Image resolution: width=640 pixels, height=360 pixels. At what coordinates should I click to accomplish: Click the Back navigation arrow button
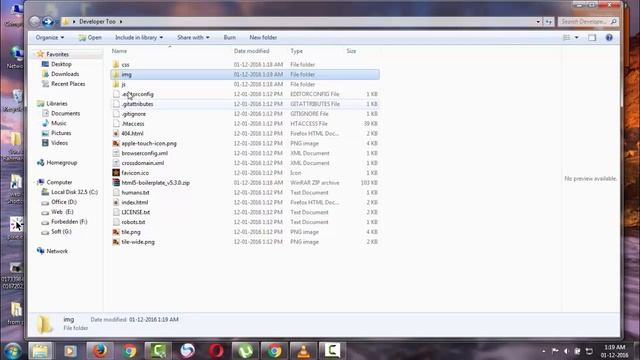click(35, 21)
